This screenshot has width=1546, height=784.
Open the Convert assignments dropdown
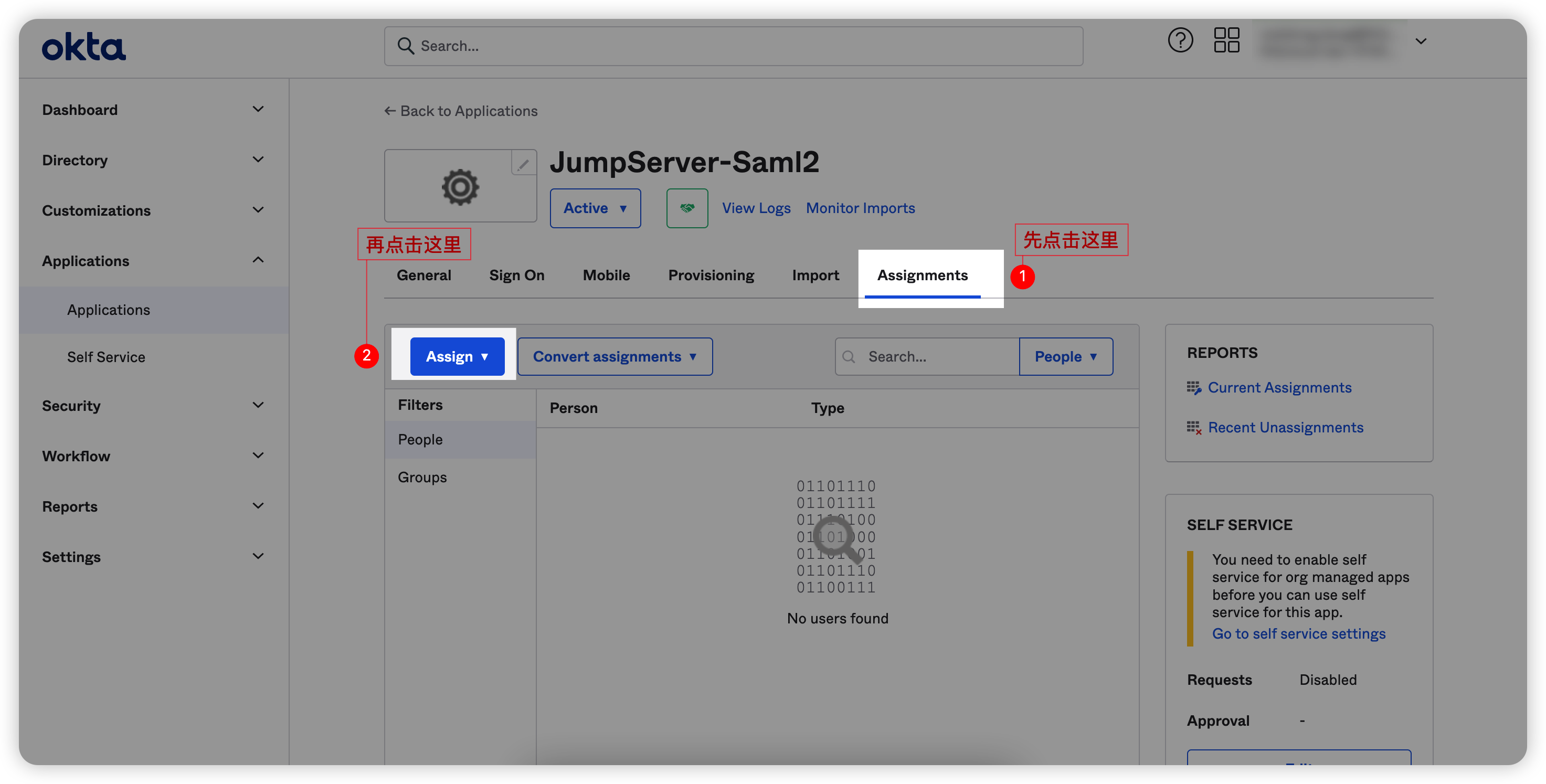click(615, 356)
